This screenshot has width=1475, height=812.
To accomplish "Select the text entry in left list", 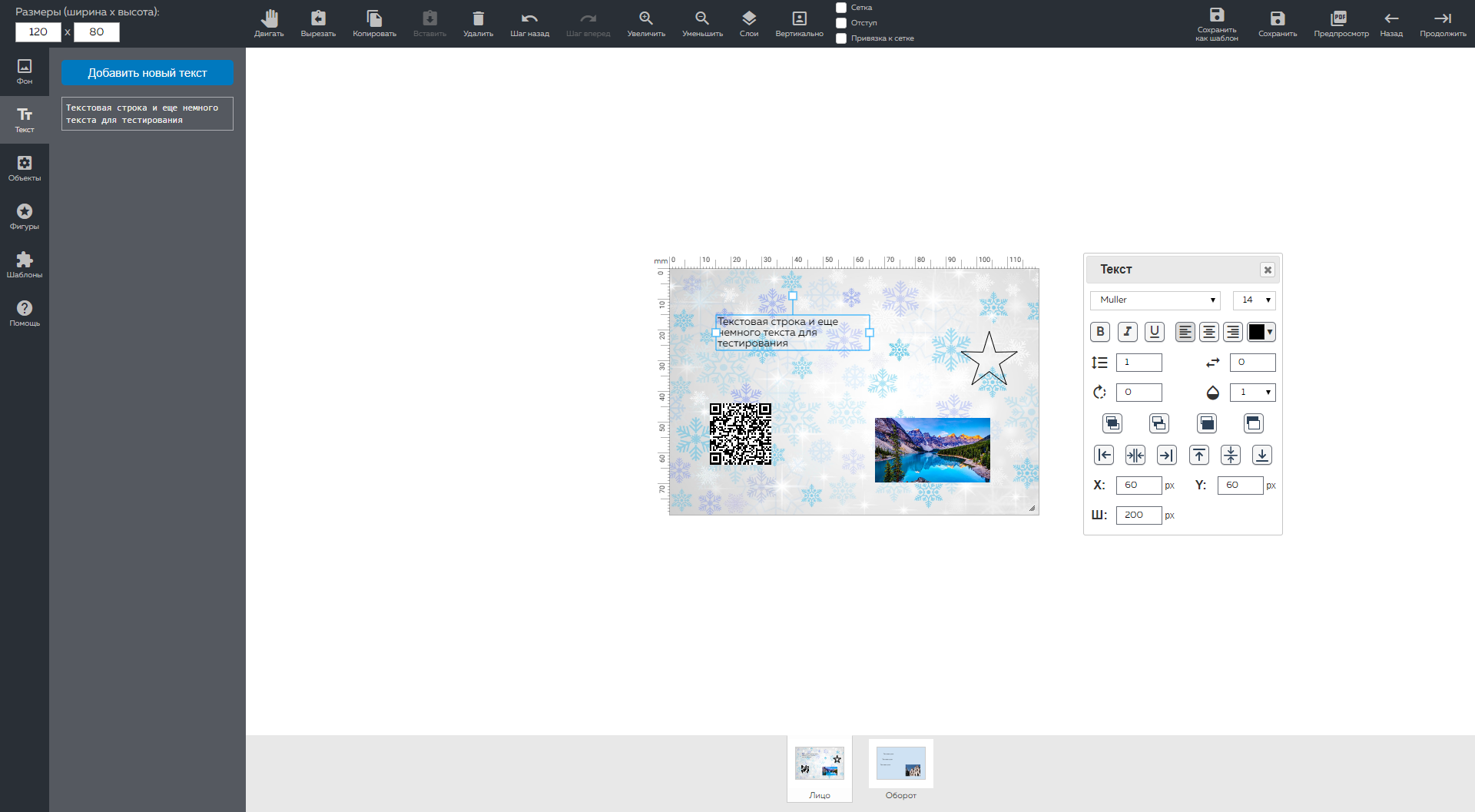I will [x=147, y=114].
